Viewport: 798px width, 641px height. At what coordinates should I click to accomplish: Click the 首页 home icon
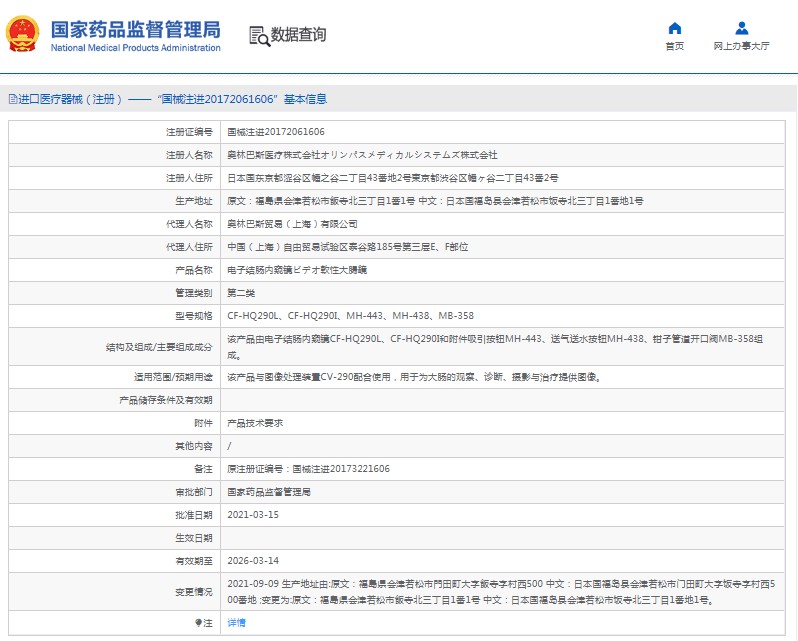[x=675, y=28]
